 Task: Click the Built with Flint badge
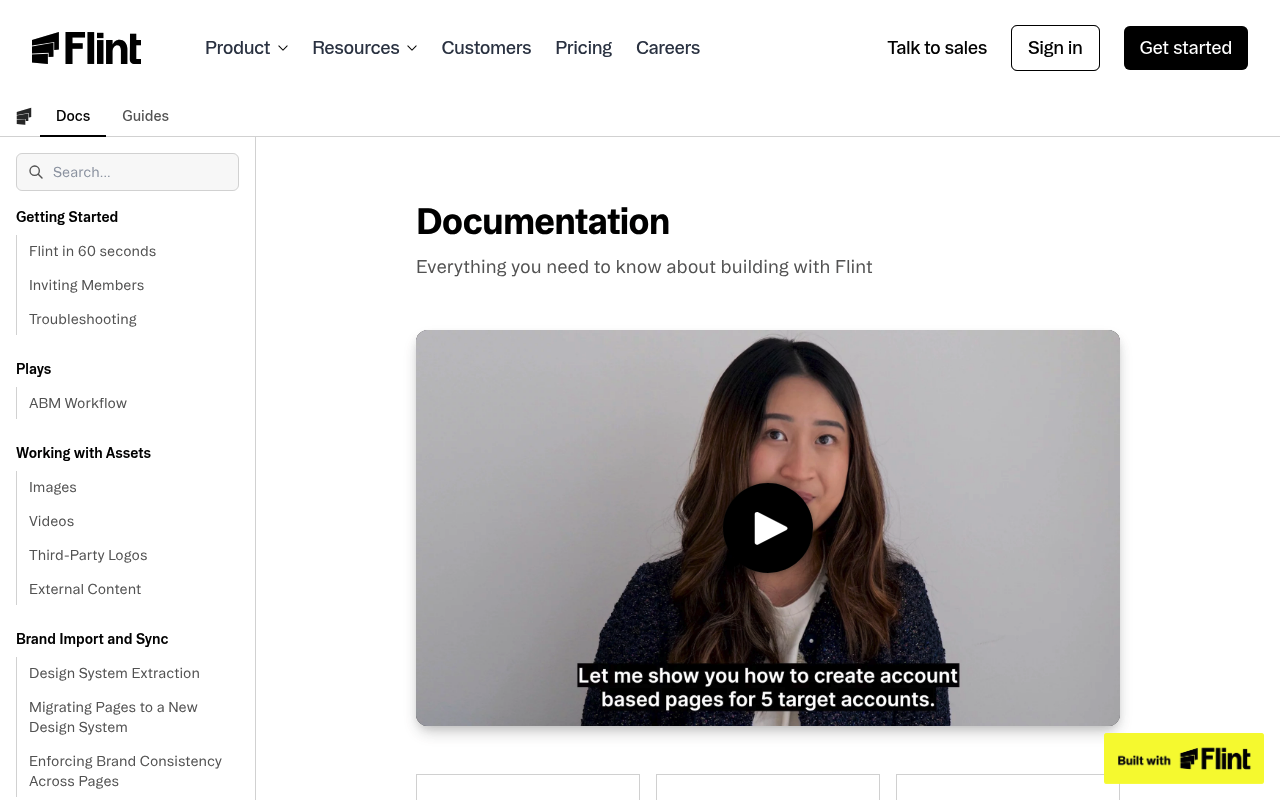tap(1184, 759)
